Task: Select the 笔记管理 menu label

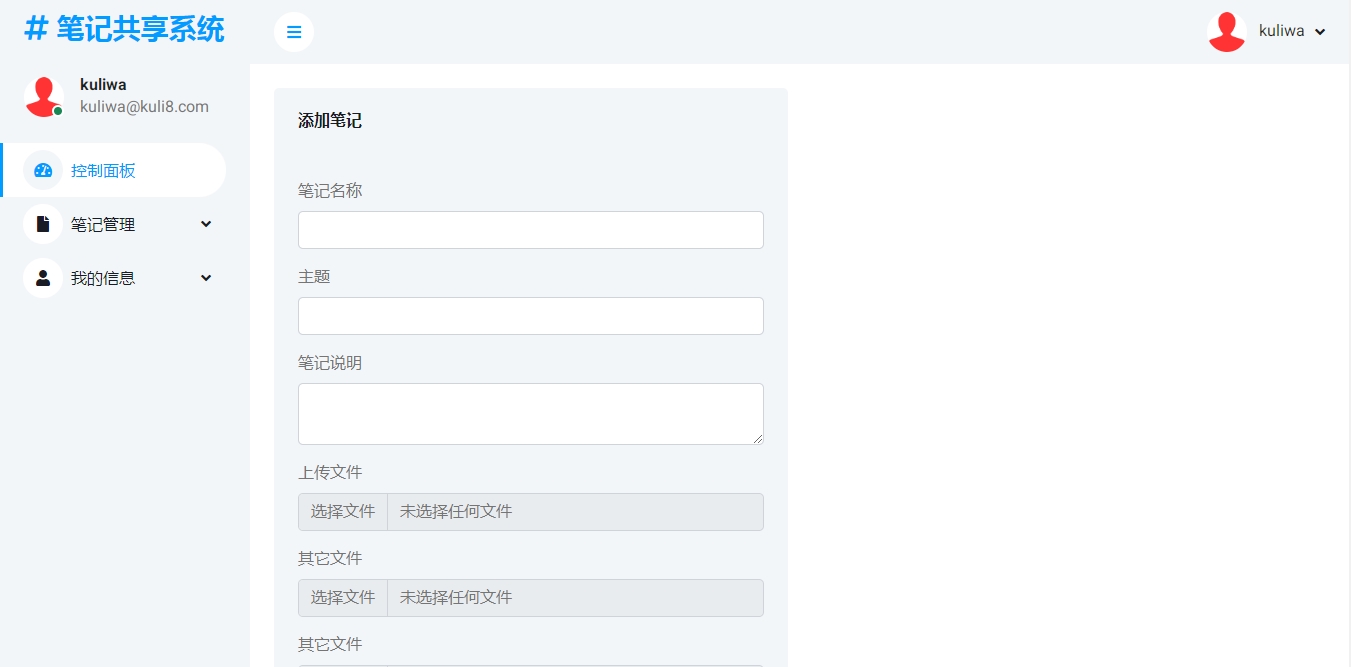Action: coord(103,225)
